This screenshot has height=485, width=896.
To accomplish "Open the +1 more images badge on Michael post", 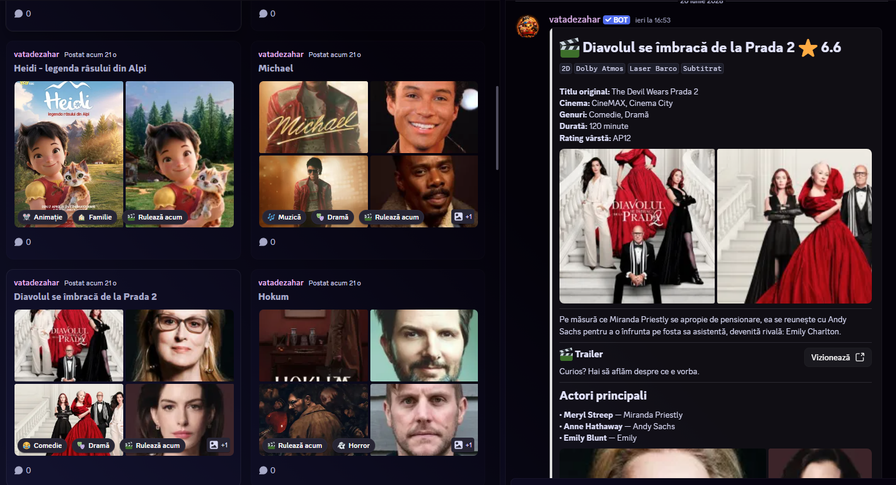I will coord(463,217).
